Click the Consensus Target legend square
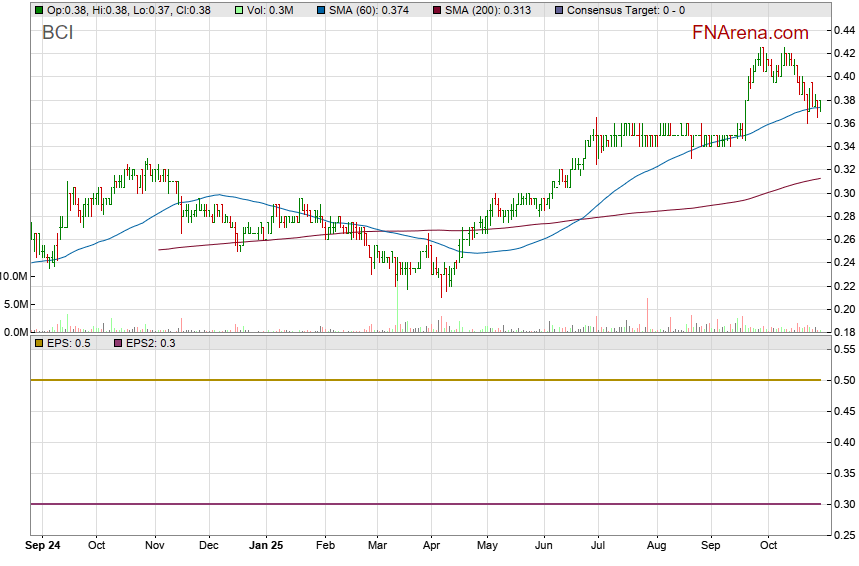Viewport: 859px width, 566px height. [x=558, y=10]
